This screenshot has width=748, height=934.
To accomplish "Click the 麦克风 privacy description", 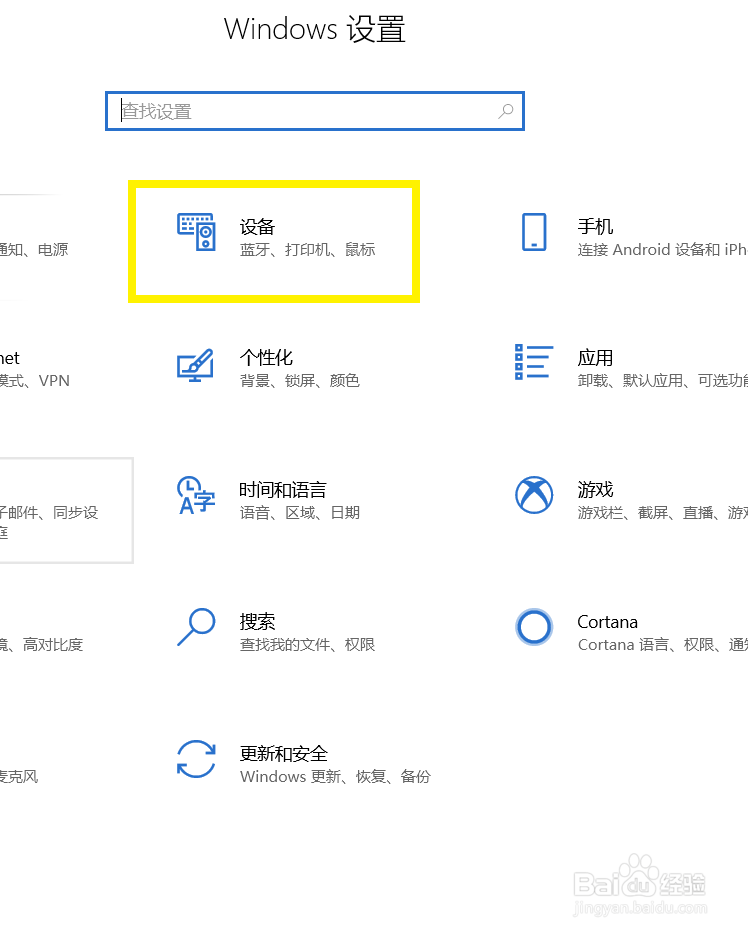I will coord(19,777).
